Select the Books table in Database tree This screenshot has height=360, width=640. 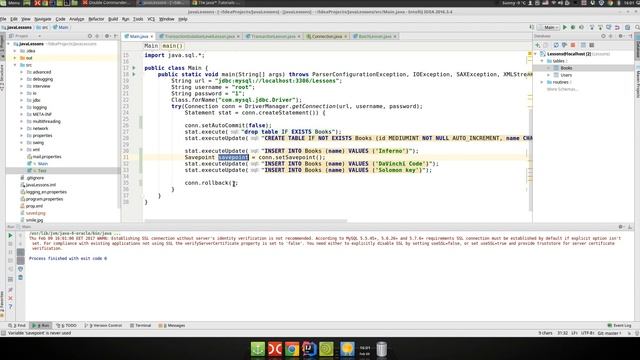point(566,68)
